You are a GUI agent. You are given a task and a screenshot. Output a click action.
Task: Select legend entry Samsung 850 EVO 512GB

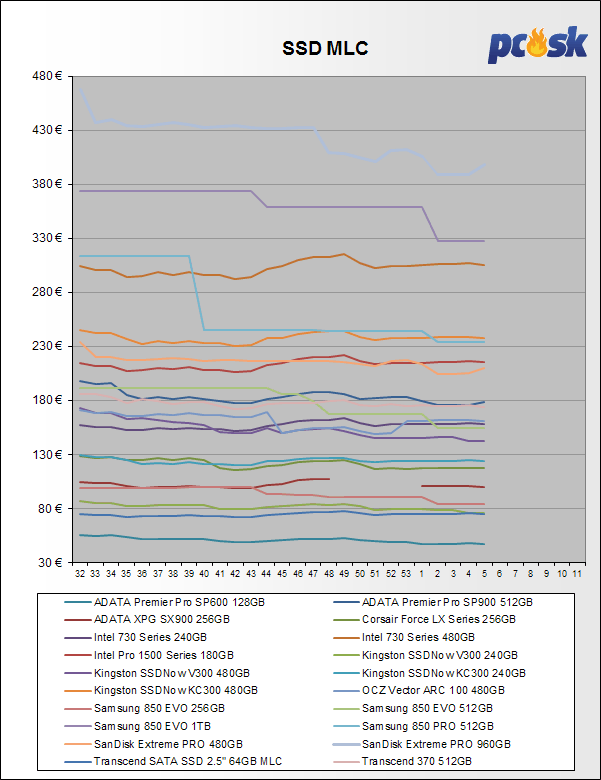point(413,708)
